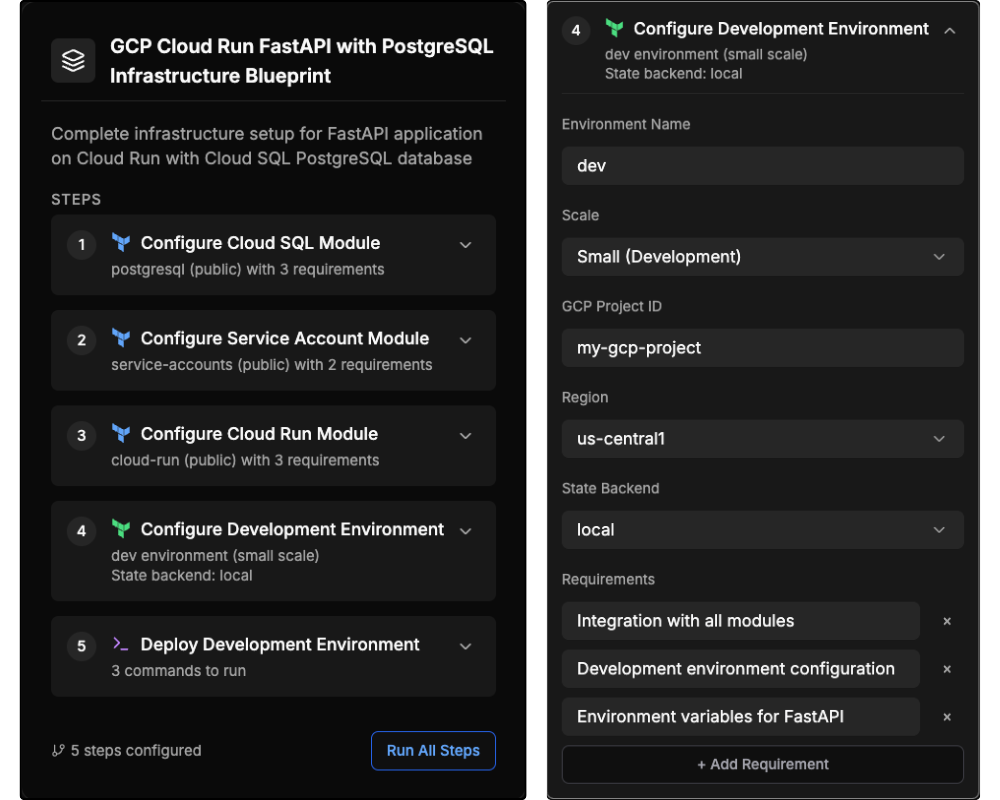Open the State Backend dropdown
The width and height of the screenshot is (1000, 800).
coord(762,530)
